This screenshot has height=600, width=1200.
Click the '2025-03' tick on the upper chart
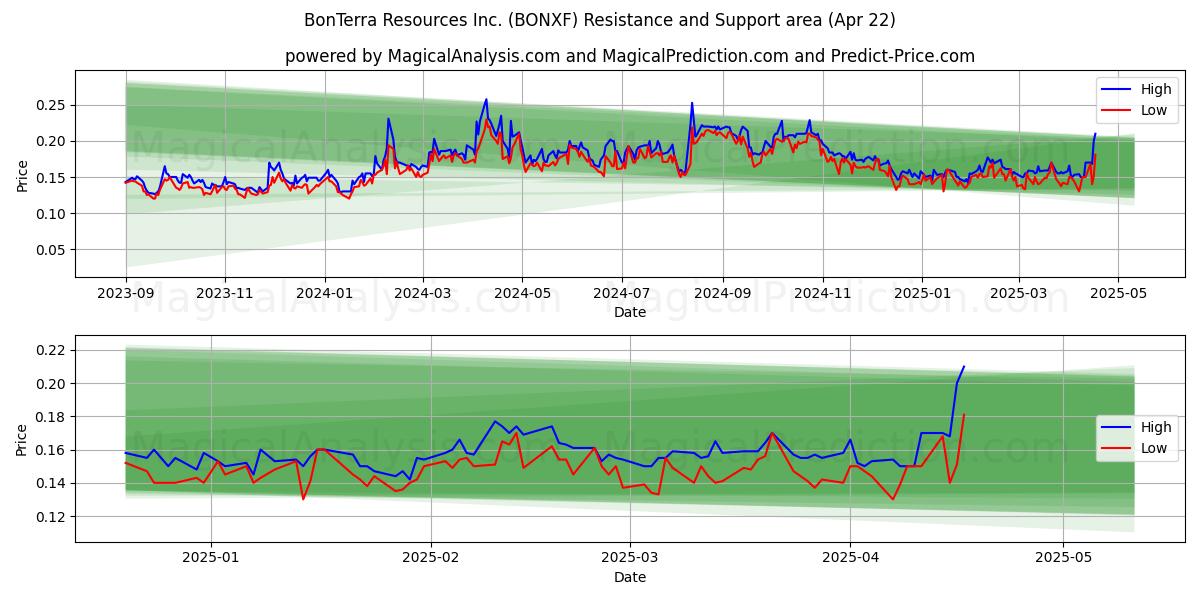click(1019, 294)
